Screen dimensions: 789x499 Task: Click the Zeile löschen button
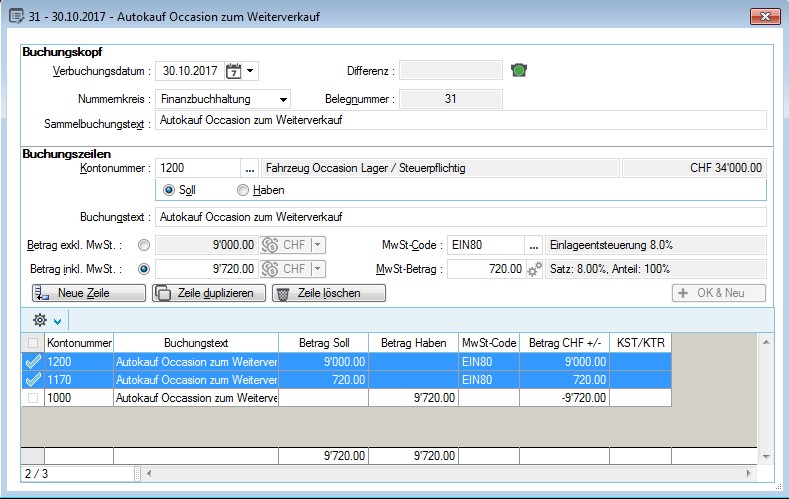tap(329, 293)
